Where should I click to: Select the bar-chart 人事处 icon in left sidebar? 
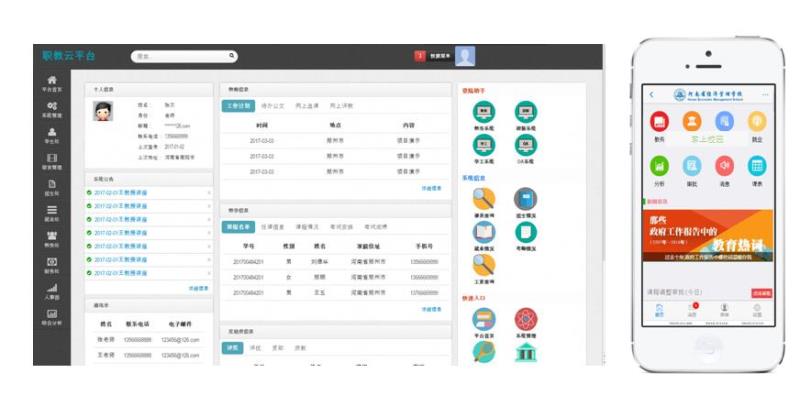click(52, 288)
